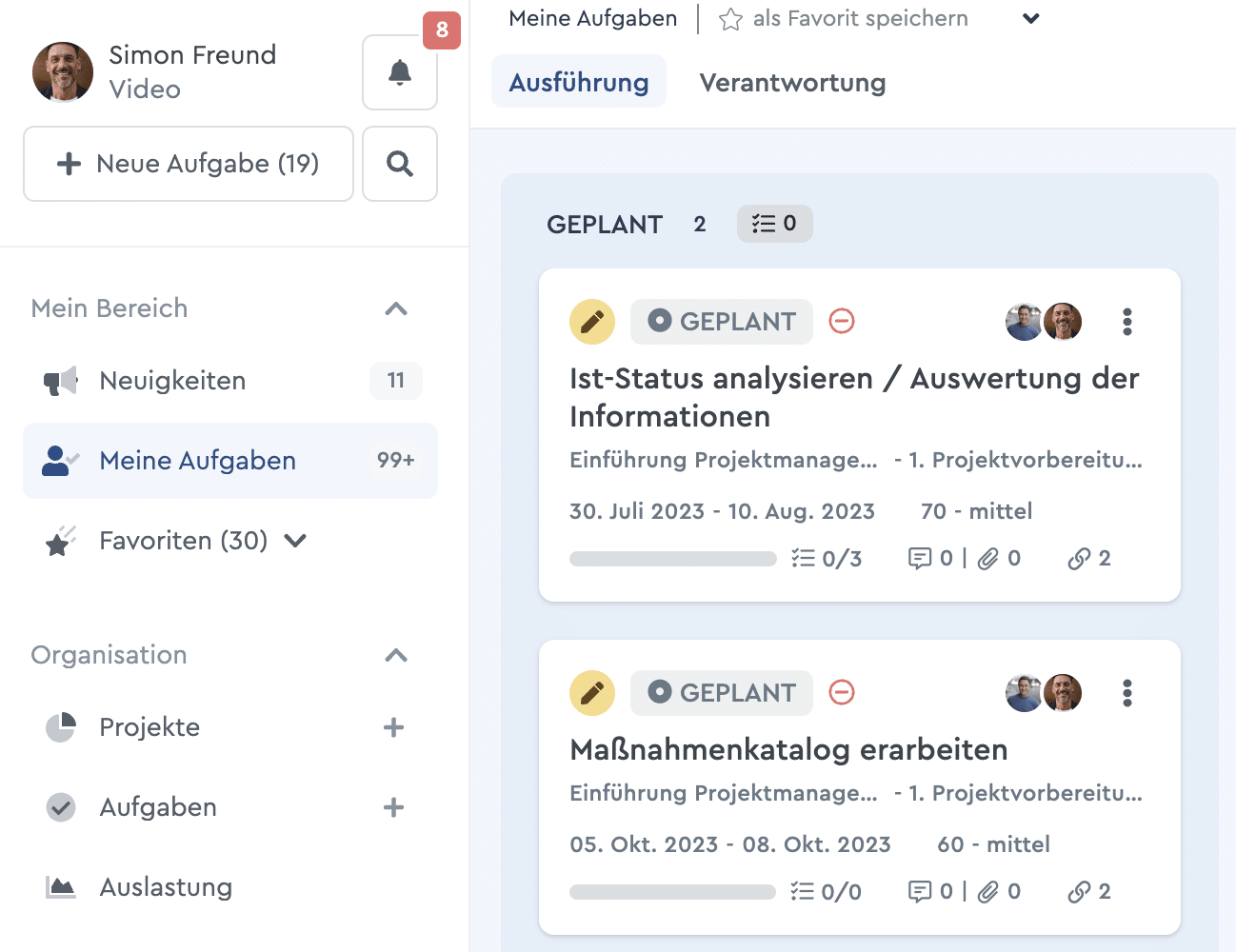Image resolution: width=1236 pixels, height=952 pixels.
Task: Switch to the Verantwortung tab
Action: pos(792,82)
